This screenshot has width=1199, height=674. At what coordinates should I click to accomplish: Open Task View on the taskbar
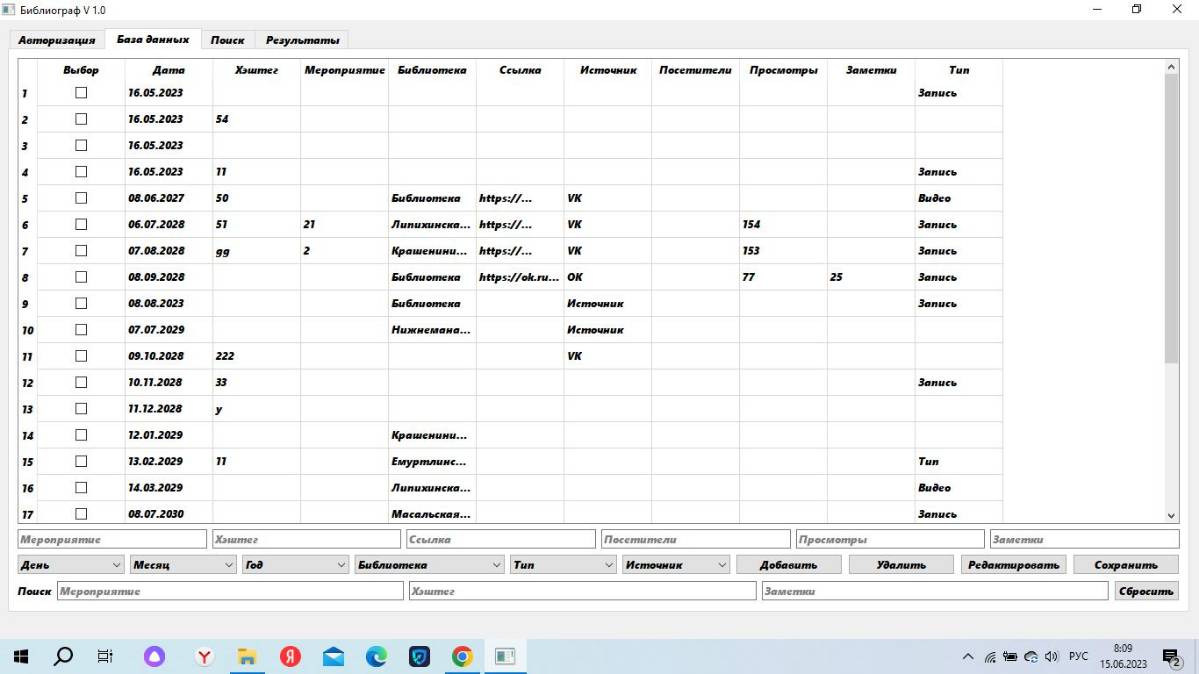pos(104,657)
